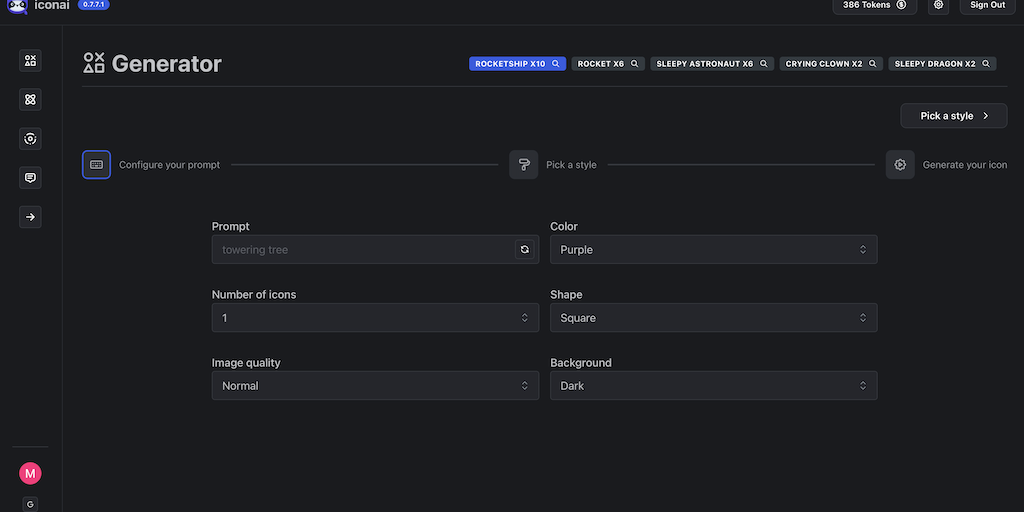The height and width of the screenshot is (512, 1024).
Task: Select the CRYING CLOWN X2 history tag
Action: [830, 64]
